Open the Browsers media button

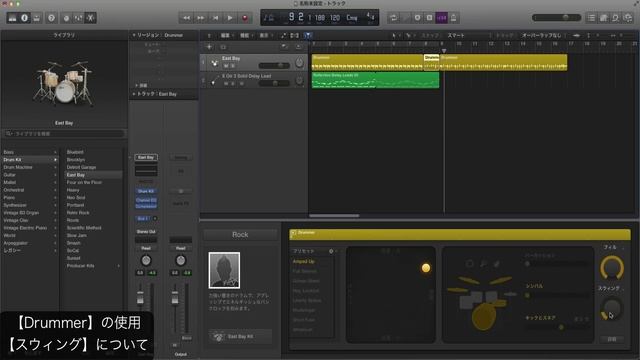point(628,18)
